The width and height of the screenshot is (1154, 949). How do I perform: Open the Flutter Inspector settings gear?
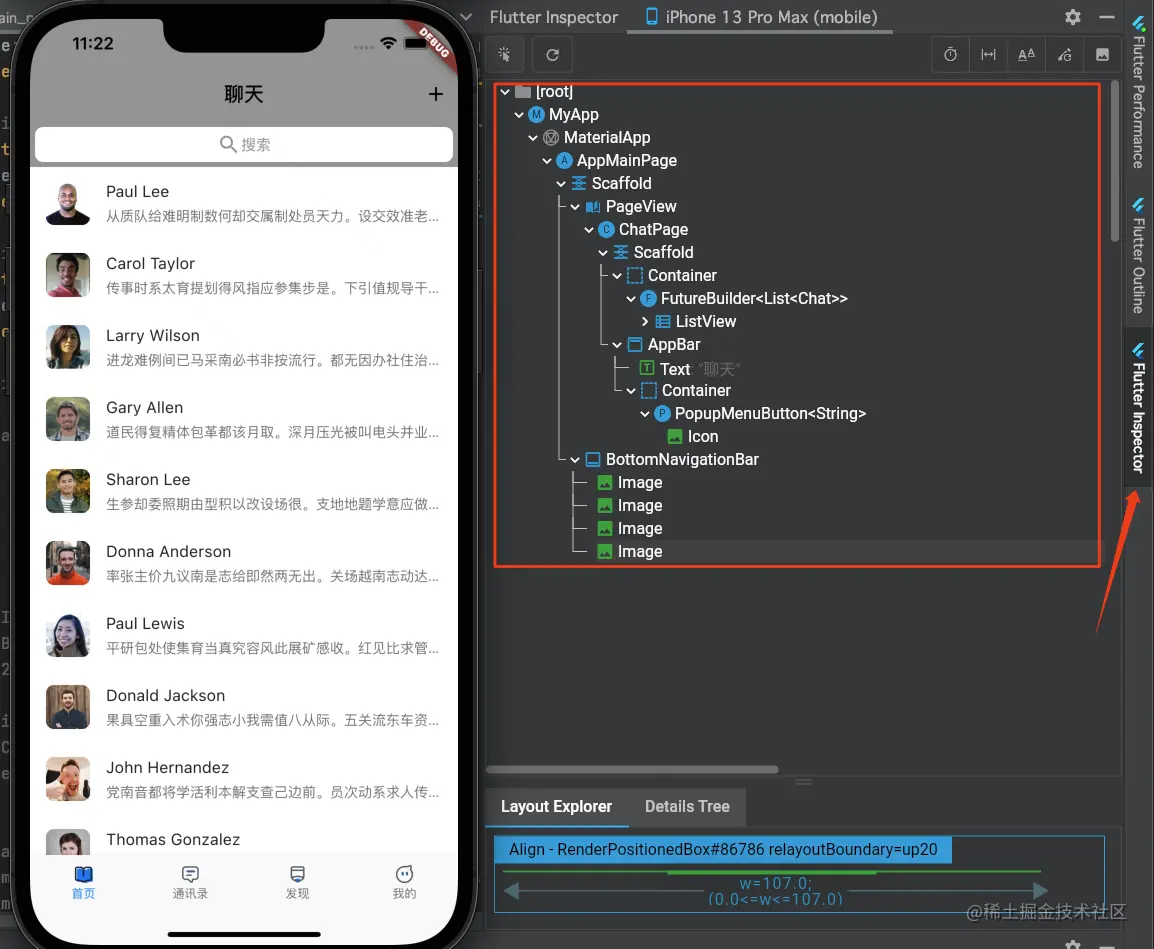[x=1072, y=17]
